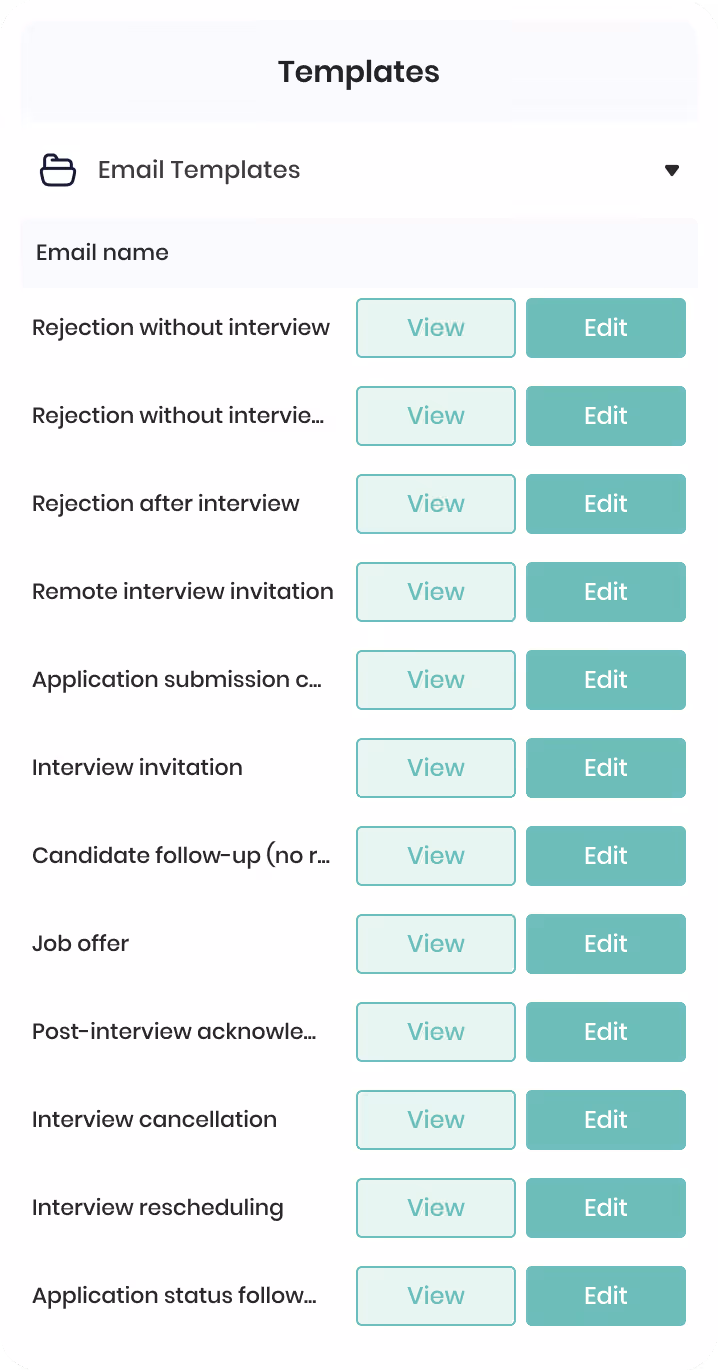This screenshot has height=1370, width=718.
Task: Select the first Rejection without interview row name
Action: coord(181,328)
